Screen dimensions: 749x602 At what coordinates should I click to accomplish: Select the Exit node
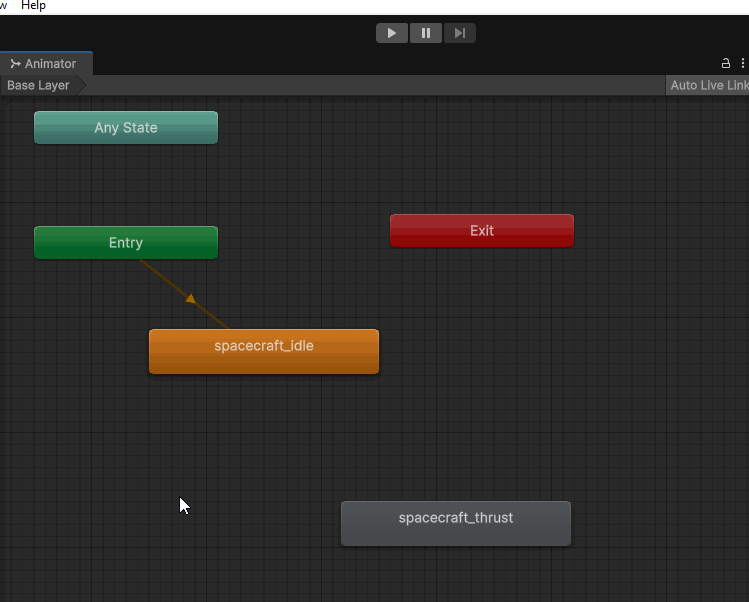click(482, 231)
